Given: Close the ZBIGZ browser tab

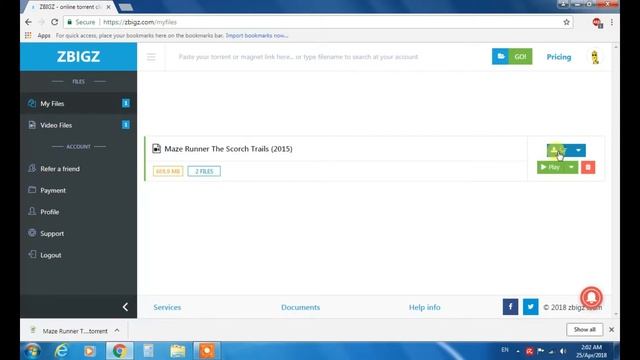Looking at the screenshot, I should pyautogui.click(x=108, y=7).
